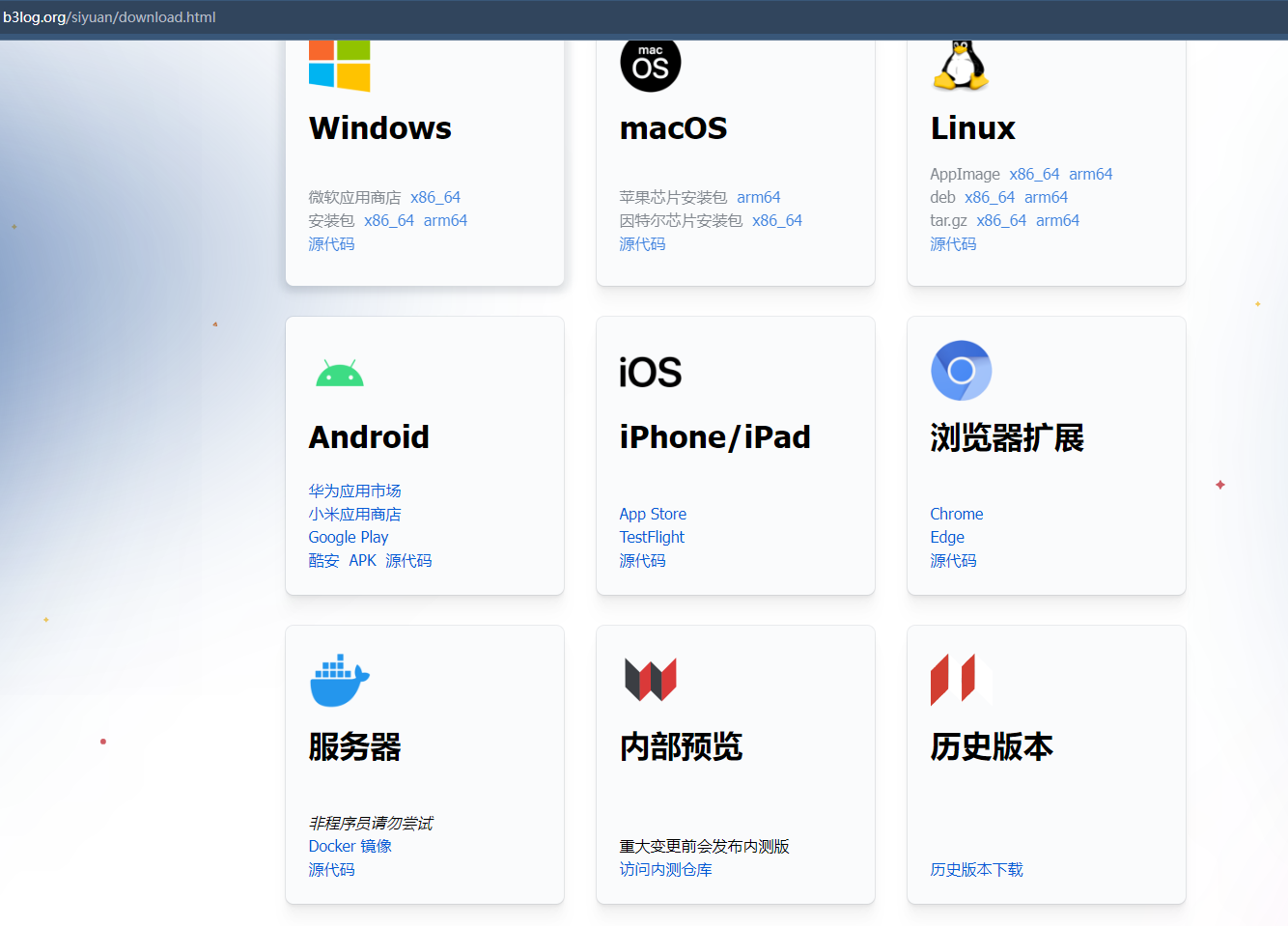This screenshot has height=926, width=1288.
Task: Open Google Play link
Action: (349, 537)
